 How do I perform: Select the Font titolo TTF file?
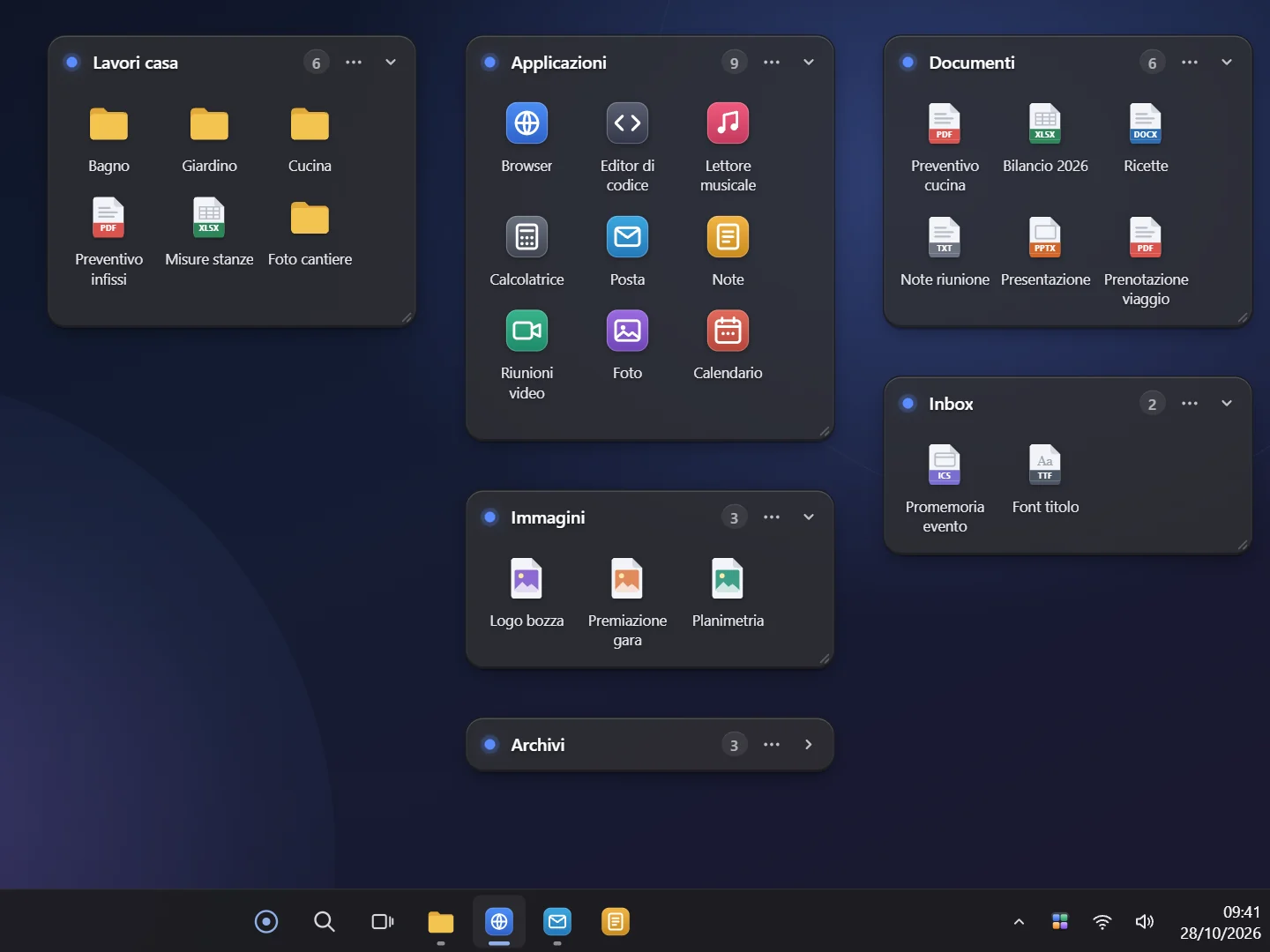click(x=1045, y=465)
